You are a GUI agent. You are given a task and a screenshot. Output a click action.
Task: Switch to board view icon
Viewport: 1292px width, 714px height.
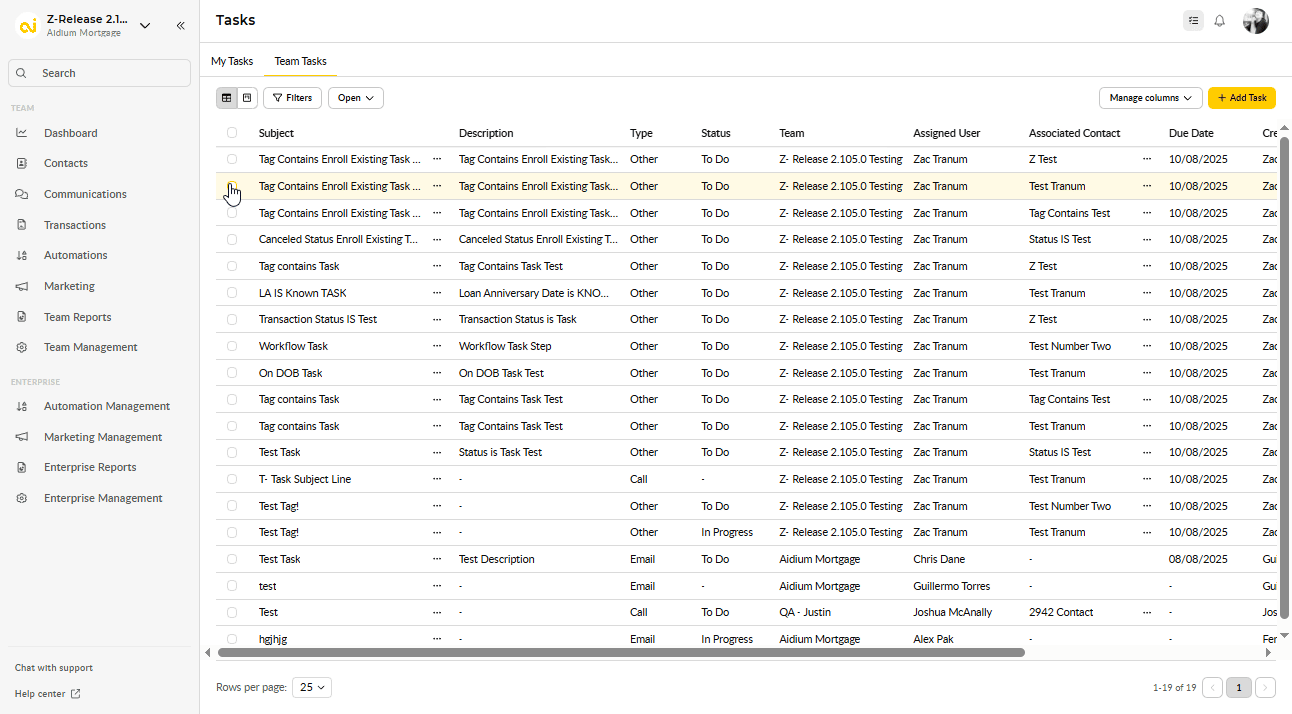point(247,98)
